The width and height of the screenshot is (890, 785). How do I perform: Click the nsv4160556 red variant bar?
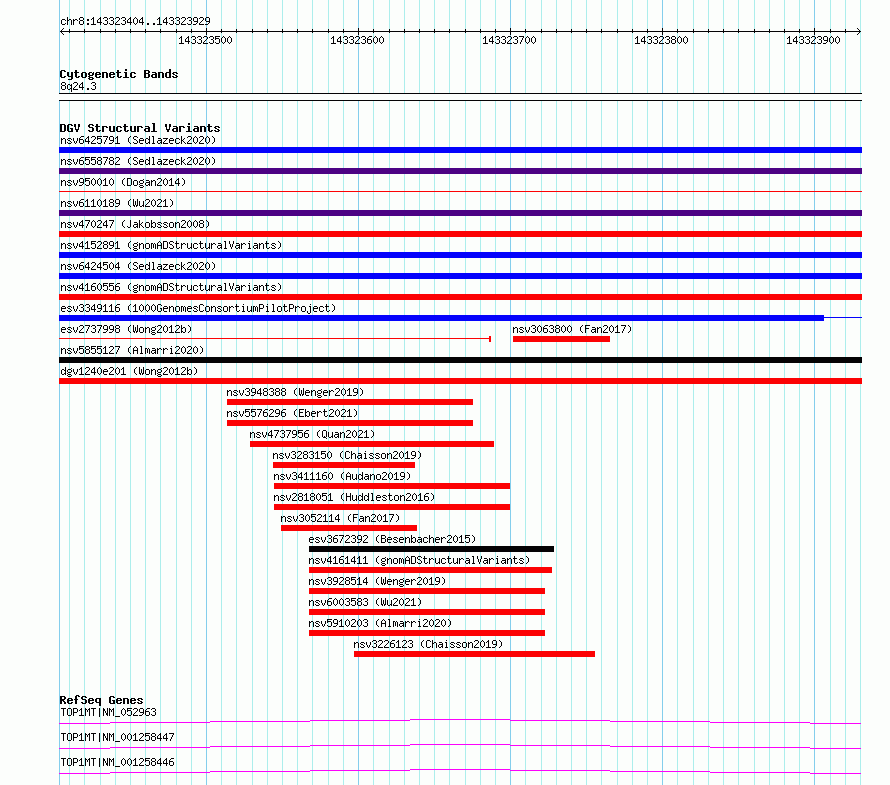[460, 297]
